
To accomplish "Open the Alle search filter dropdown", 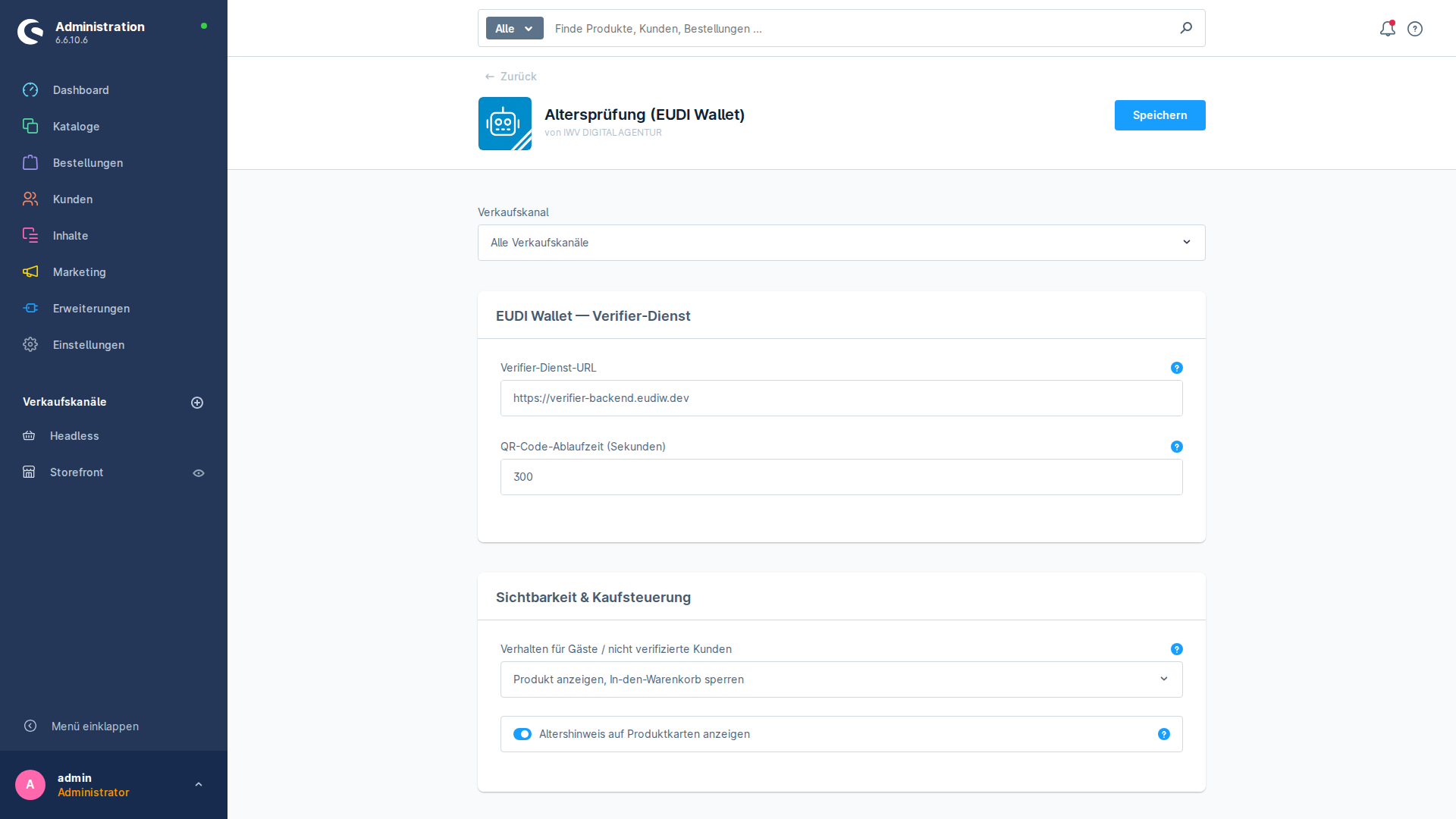I will tap(515, 28).
